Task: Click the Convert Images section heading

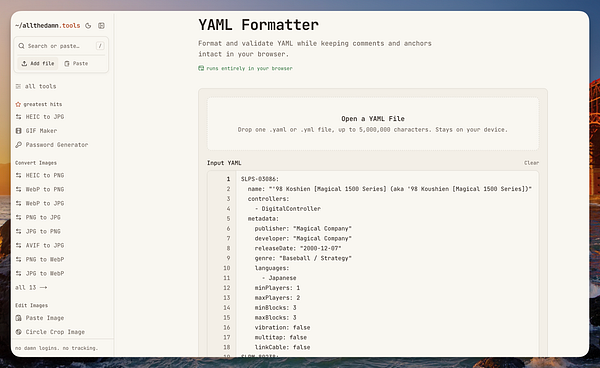Action: 36,163
